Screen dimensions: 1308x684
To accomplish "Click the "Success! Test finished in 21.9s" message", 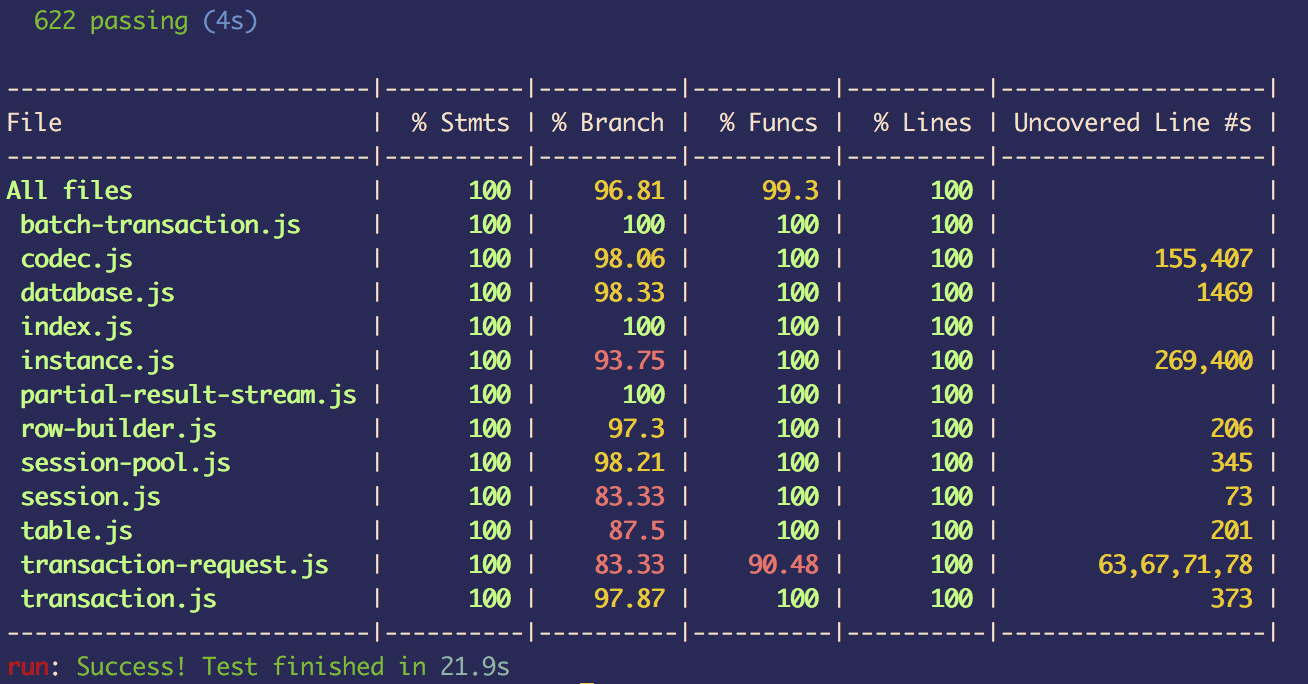I will coord(293,667).
